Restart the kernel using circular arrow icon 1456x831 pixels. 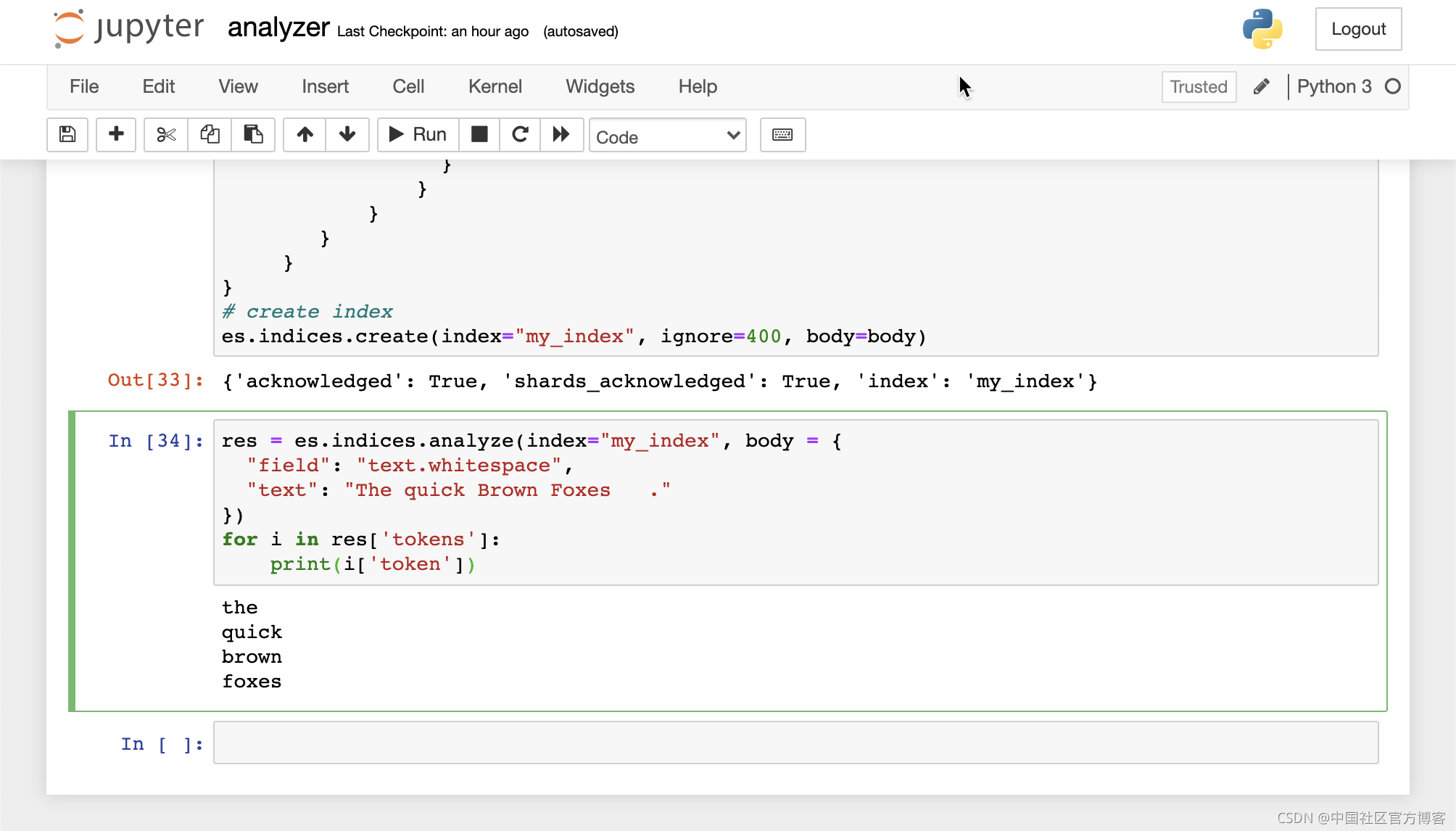519,135
